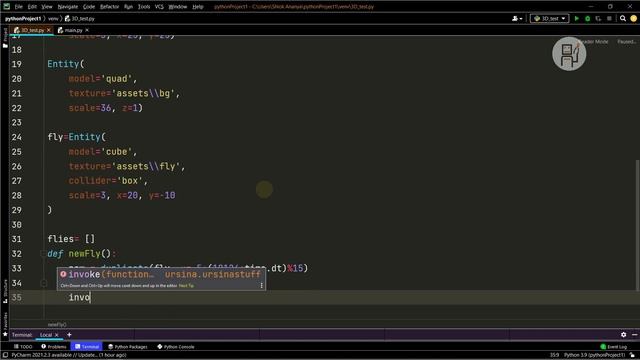The width and height of the screenshot is (640, 360).
Task: Open the Help menu
Action: point(198,7)
